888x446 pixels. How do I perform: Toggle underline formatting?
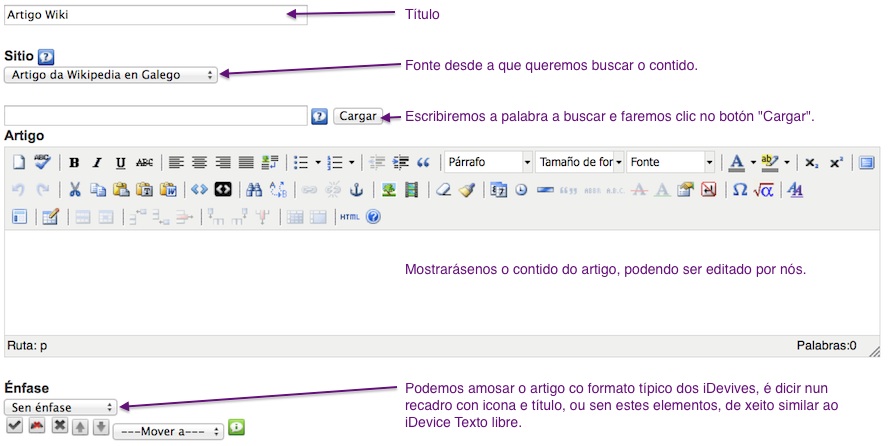pyautogui.click(x=120, y=163)
